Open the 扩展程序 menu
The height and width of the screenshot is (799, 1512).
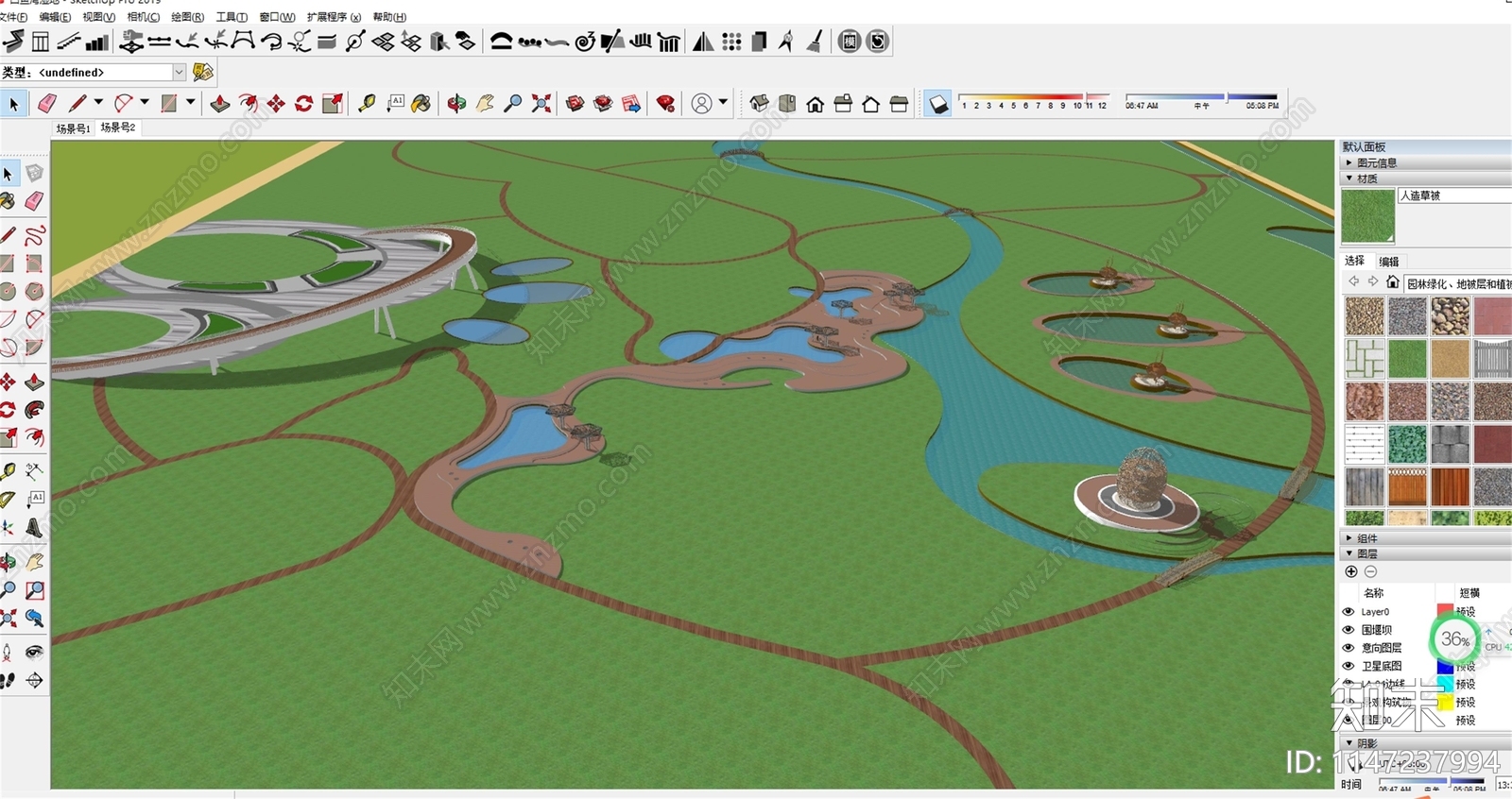click(334, 17)
